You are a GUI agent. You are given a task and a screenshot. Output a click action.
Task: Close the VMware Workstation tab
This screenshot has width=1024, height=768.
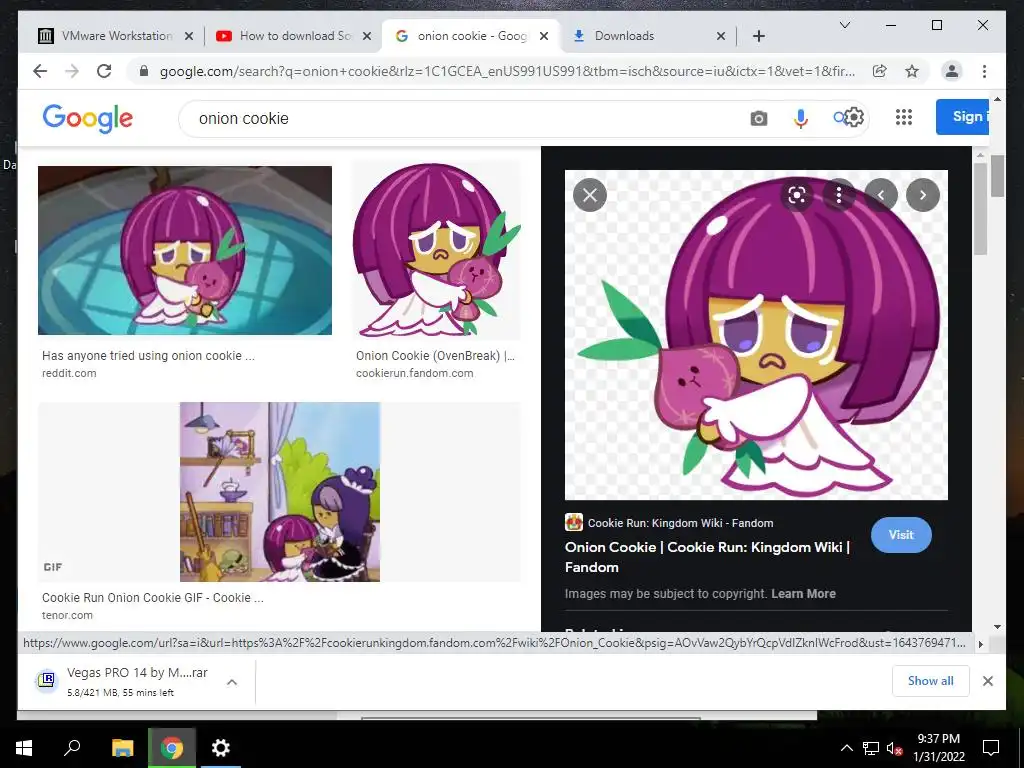pyautogui.click(x=189, y=36)
